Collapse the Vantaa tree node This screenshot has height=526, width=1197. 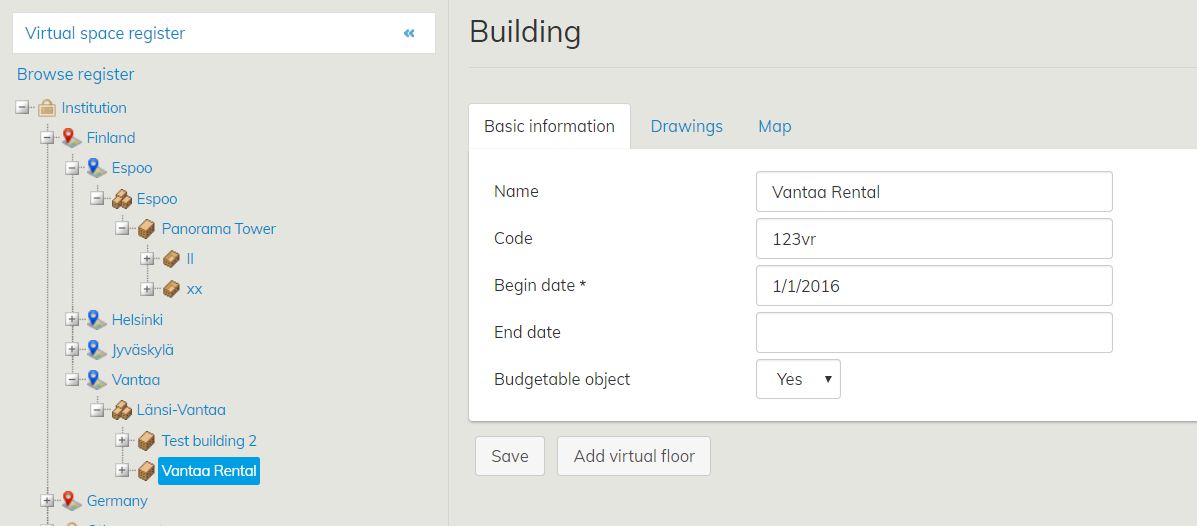point(72,380)
